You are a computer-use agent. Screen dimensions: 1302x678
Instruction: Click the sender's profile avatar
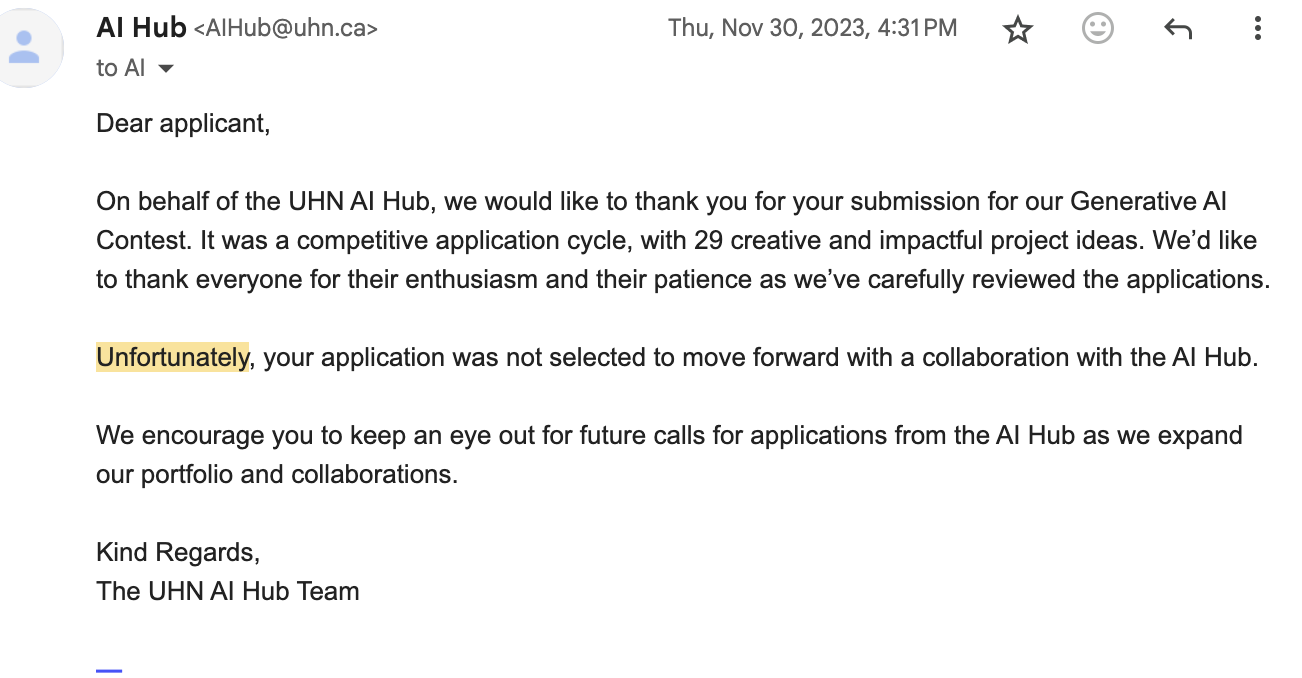coord(25,46)
